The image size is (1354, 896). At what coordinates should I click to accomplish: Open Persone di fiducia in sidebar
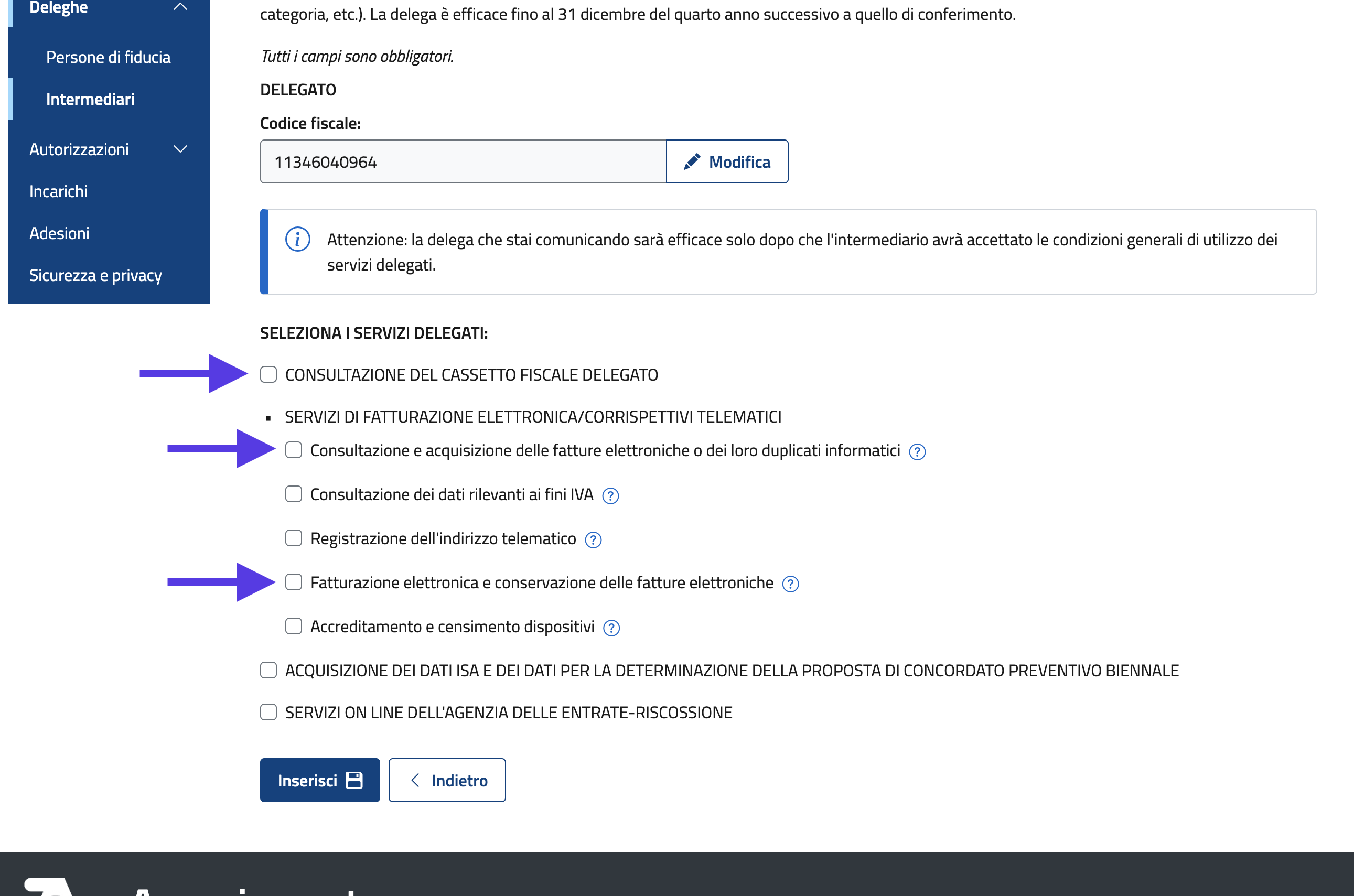tap(108, 57)
